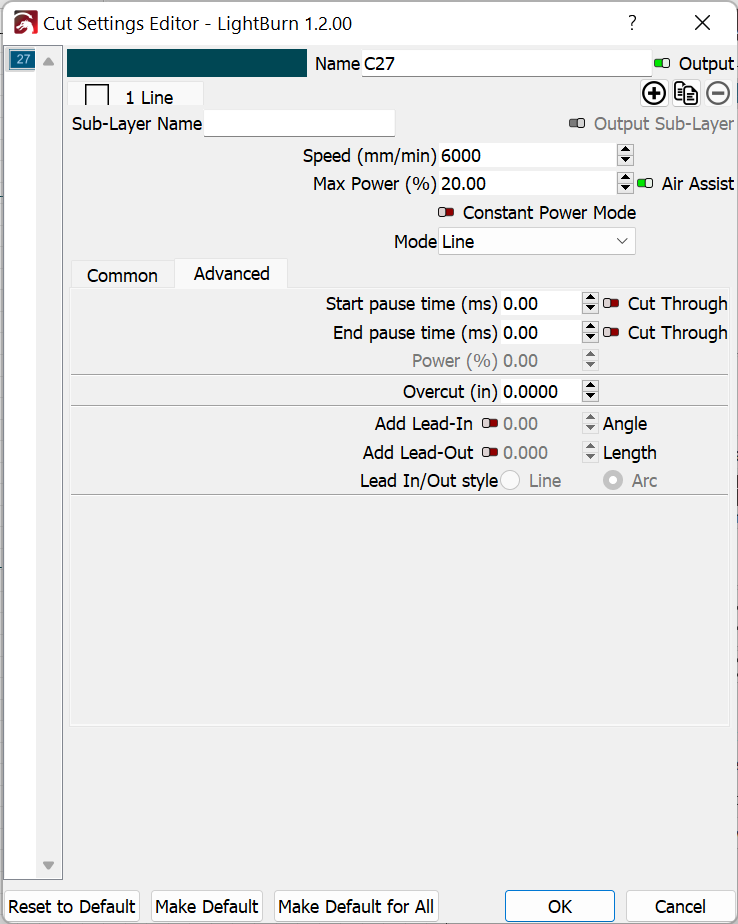Click the LightBurn logo in title bar
Screen dimensions: 738x924
point(25,23)
